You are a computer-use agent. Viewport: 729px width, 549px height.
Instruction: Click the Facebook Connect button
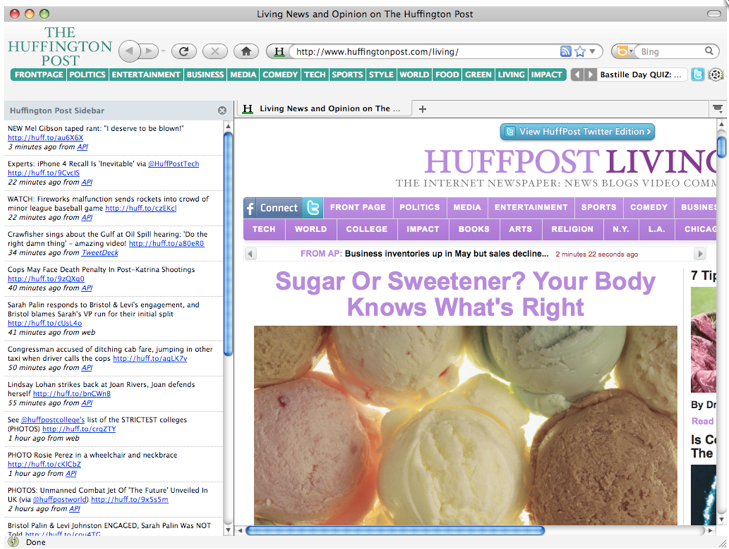point(272,208)
